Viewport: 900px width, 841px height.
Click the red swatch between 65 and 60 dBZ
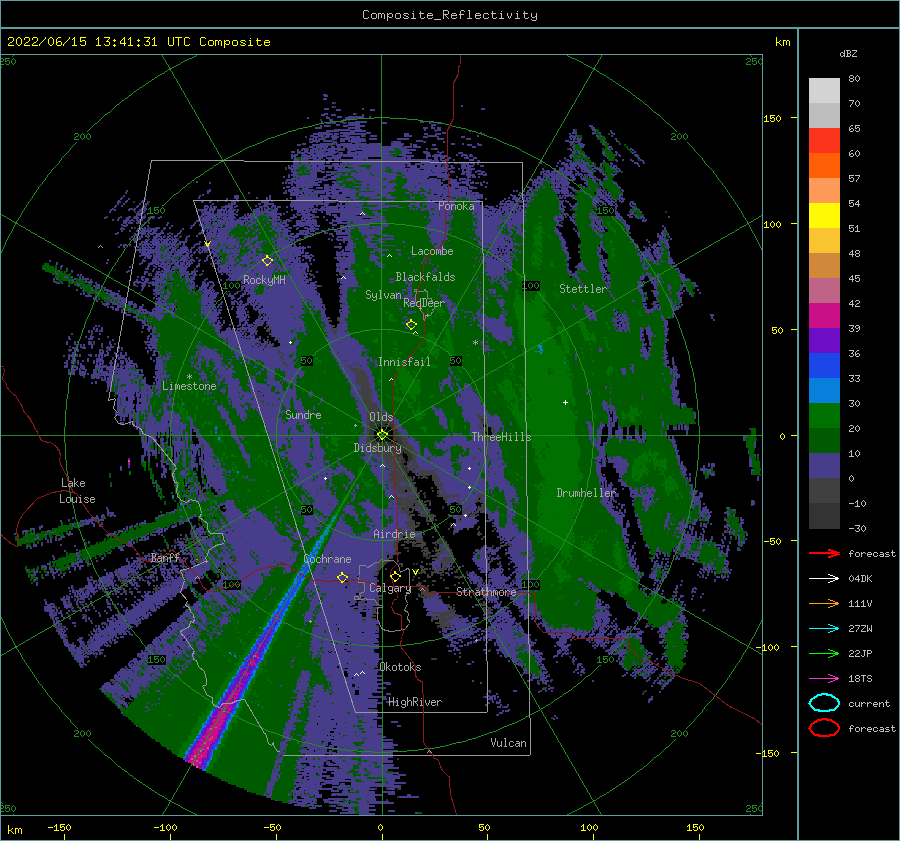824,141
